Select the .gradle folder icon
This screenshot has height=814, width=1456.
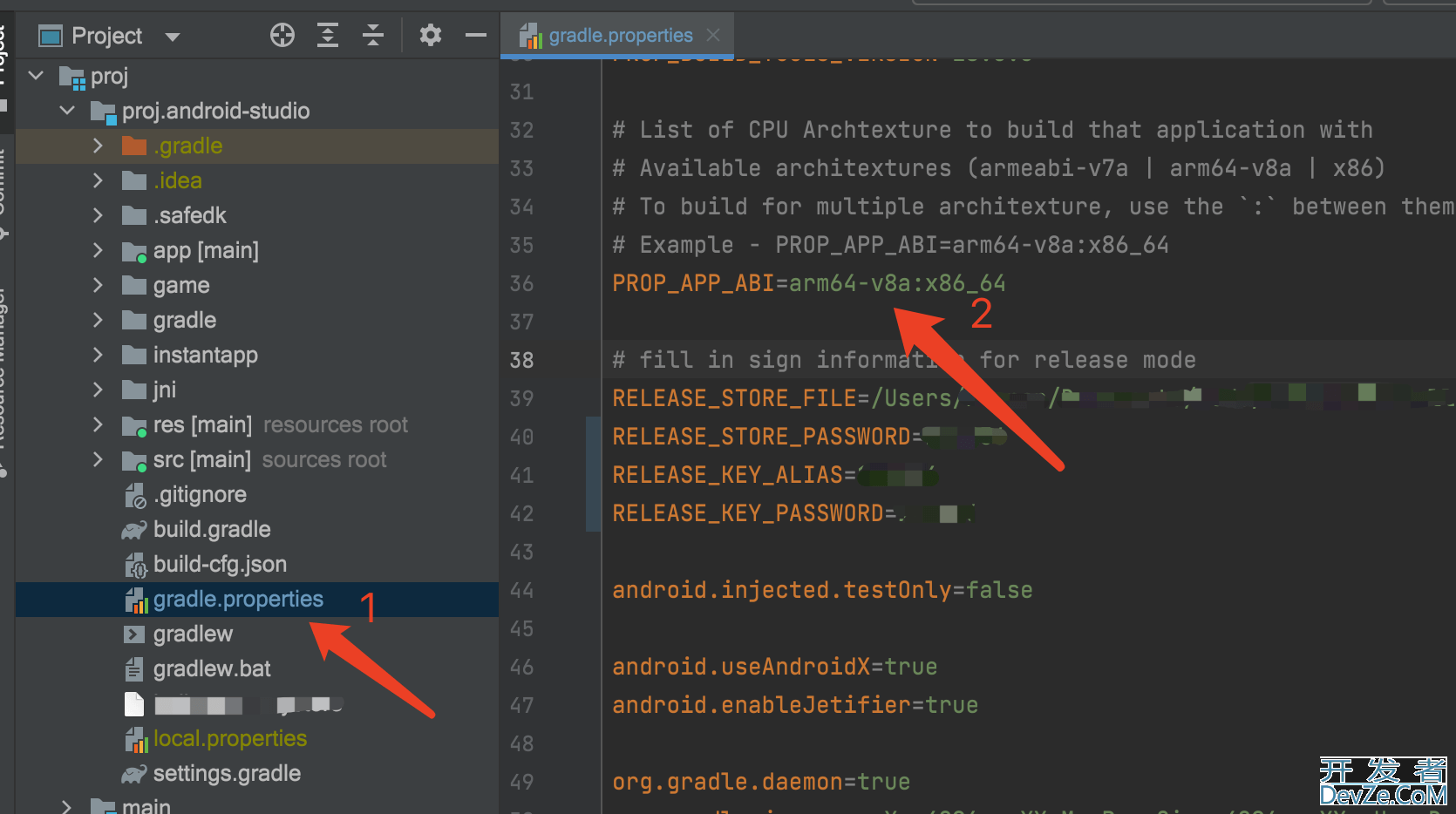134,146
